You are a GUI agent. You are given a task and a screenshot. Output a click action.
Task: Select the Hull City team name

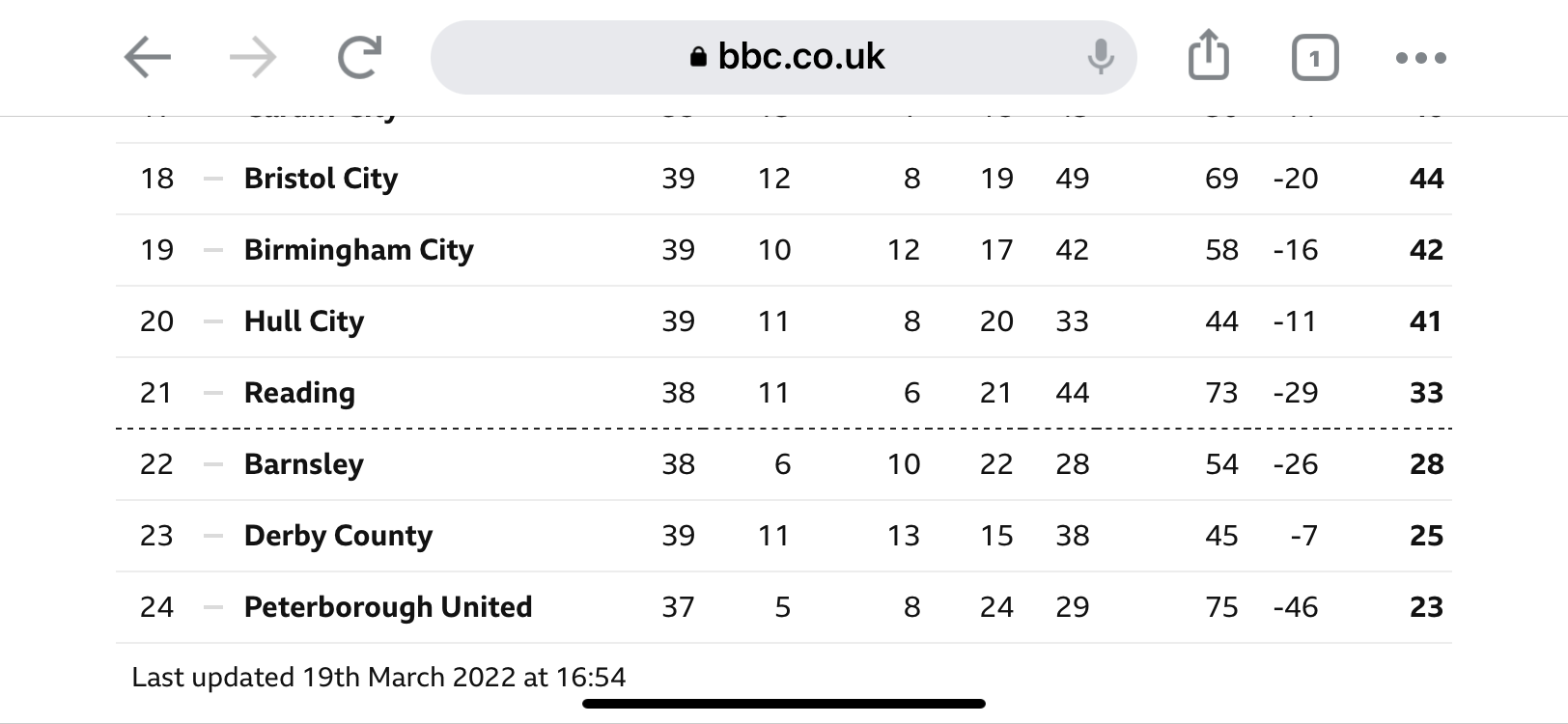pos(304,321)
